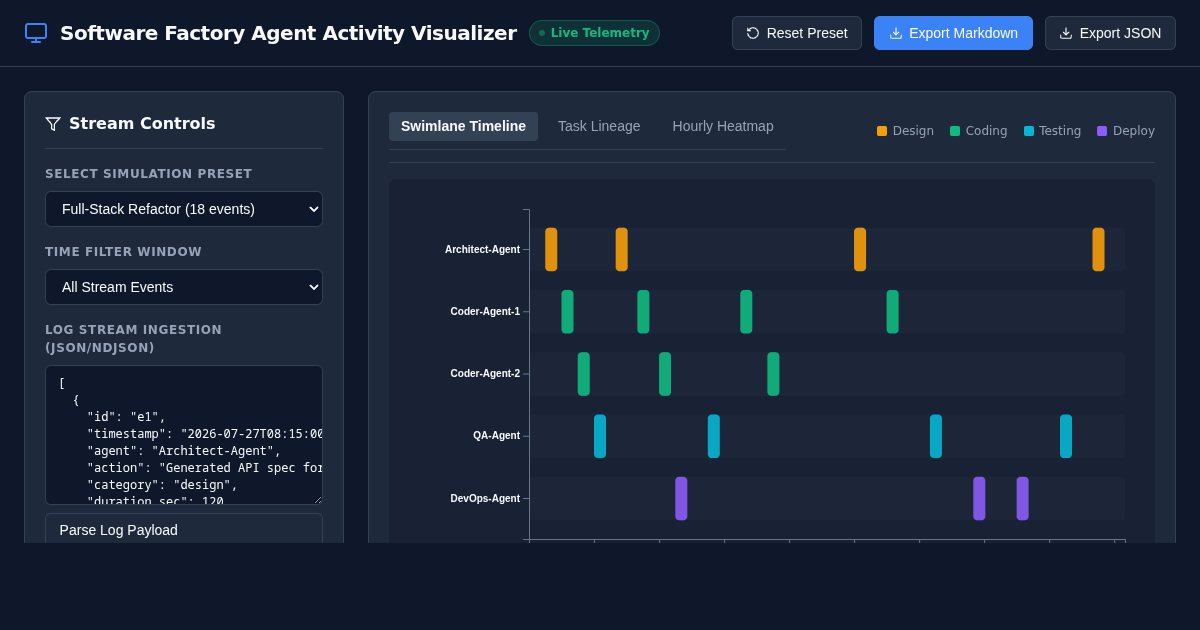1200x630 pixels.
Task: Select the first Coder-Agent-1 coding event bar
Action: pos(567,312)
